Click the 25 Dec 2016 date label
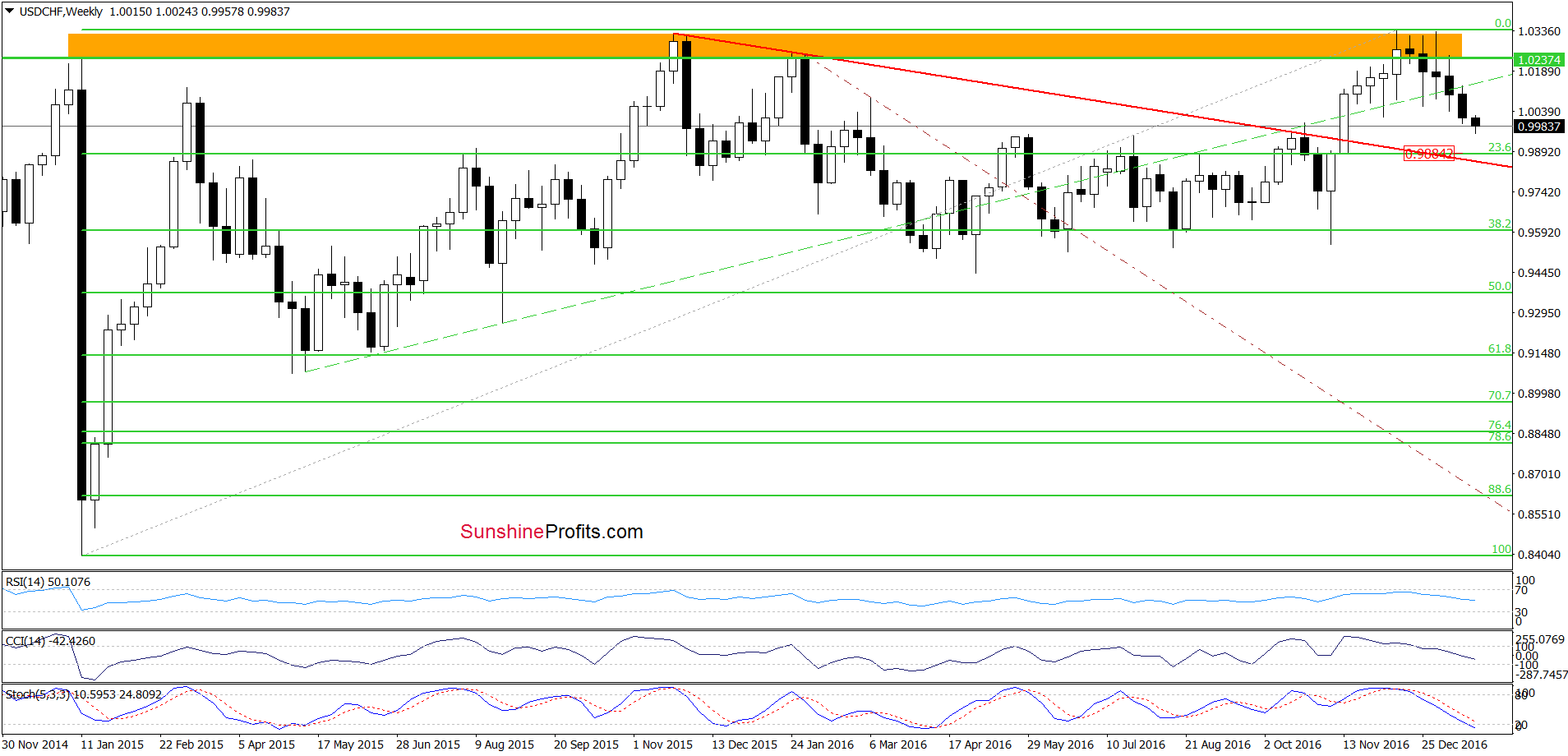1568x756 pixels. (x=1455, y=744)
